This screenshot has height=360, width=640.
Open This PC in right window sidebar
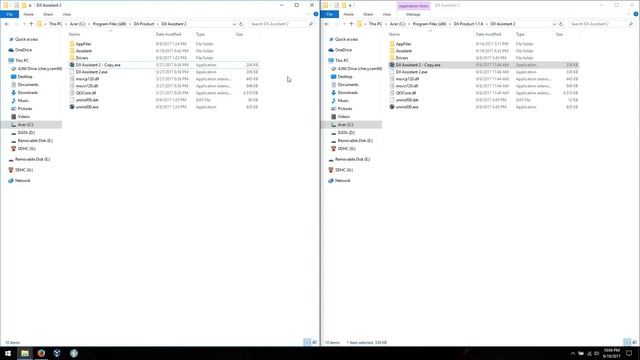click(342, 60)
